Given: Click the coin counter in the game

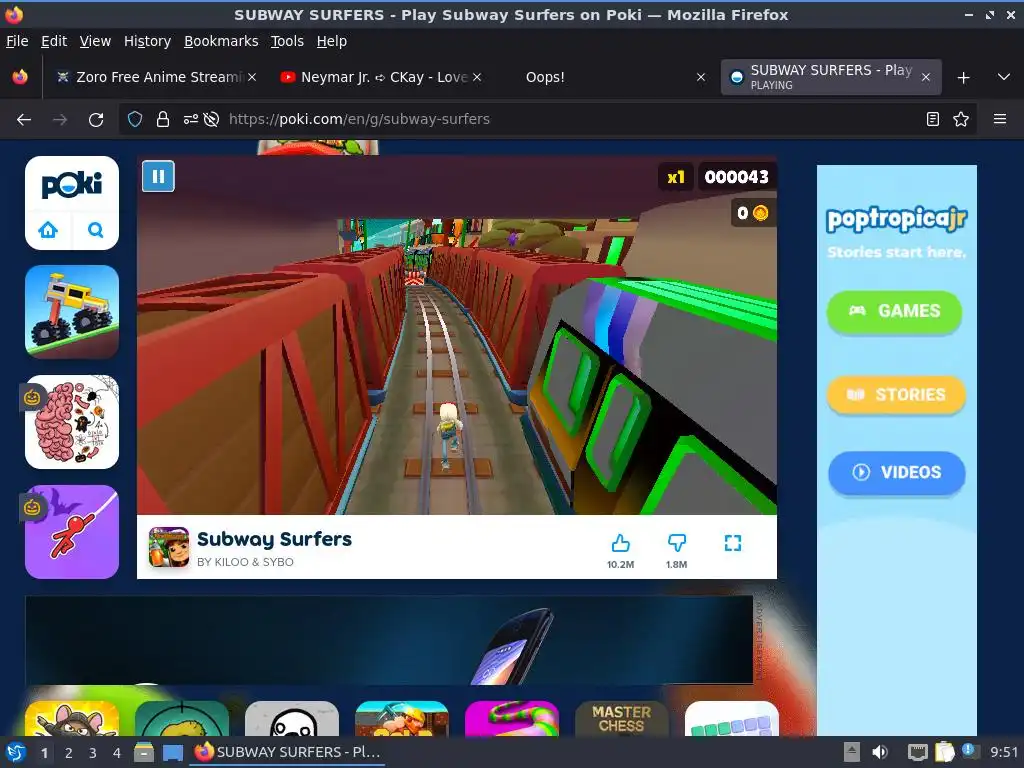Looking at the screenshot, I should 752,213.
